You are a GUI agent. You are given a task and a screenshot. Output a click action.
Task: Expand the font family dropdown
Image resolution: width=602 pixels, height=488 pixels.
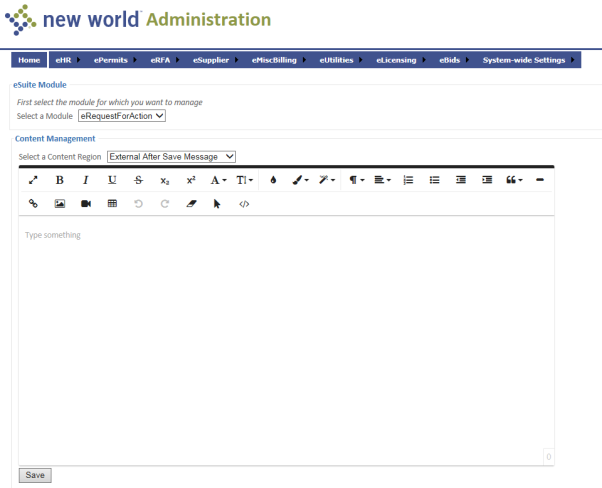tap(217, 180)
